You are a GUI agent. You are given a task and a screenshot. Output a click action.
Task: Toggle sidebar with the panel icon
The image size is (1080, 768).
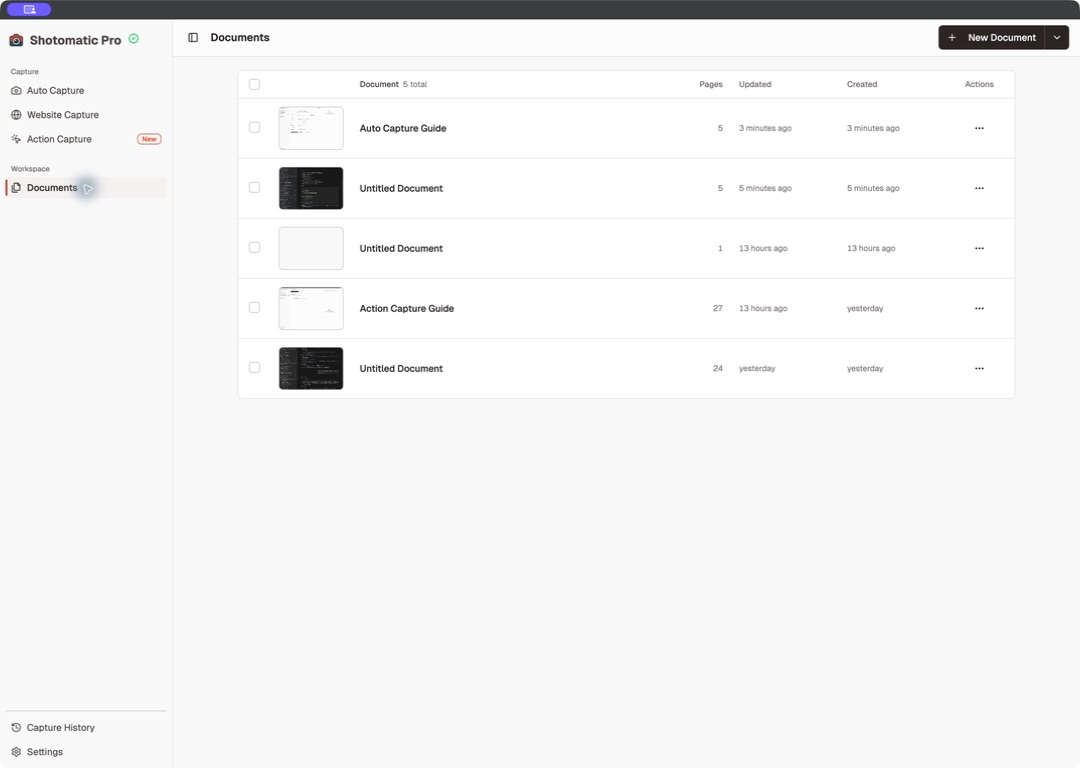[193, 37]
